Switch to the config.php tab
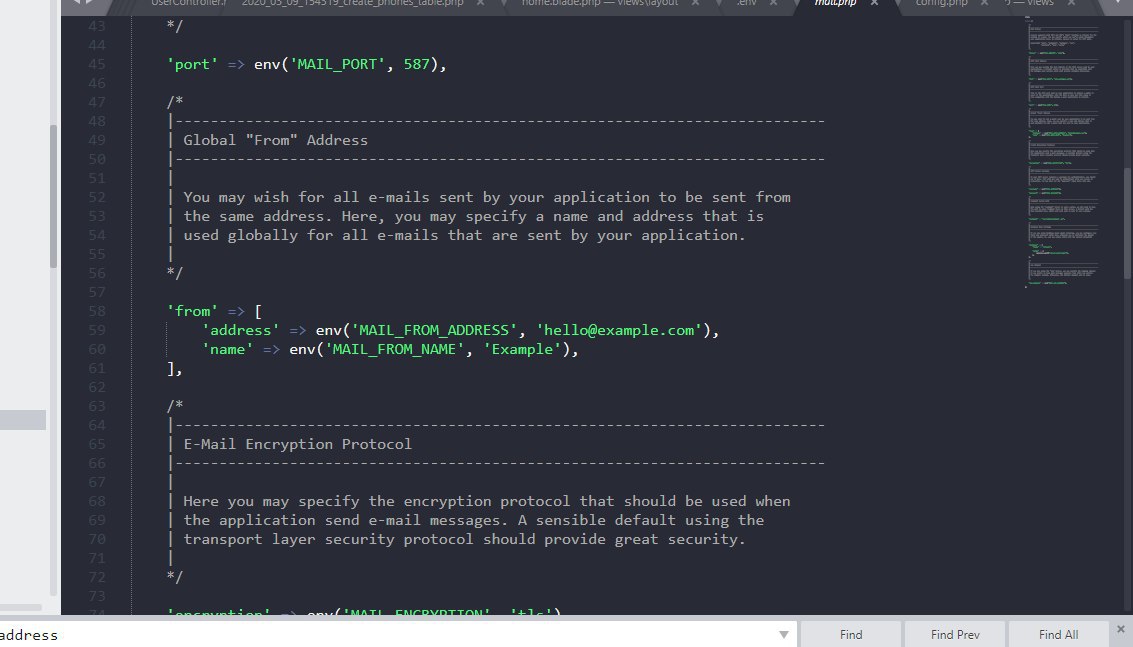The image size is (1133, 647). pyautogui.click(x=941, y=4)
